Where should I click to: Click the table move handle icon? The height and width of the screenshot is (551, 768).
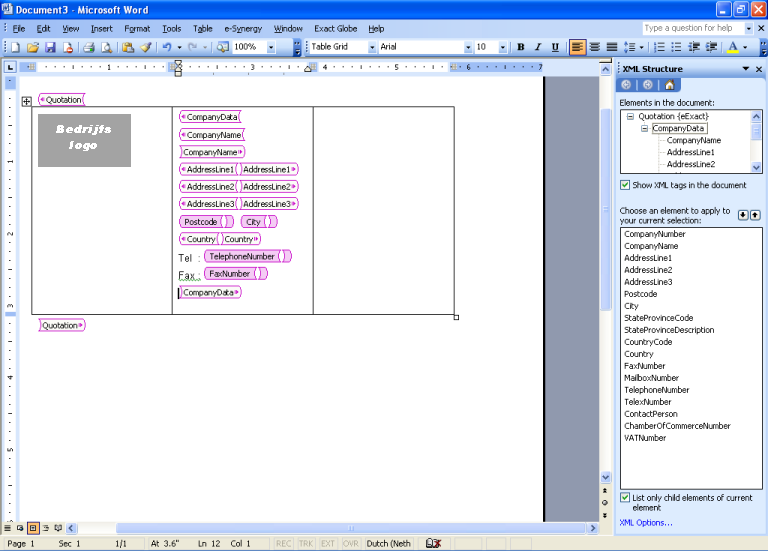[x=26, y=101]
